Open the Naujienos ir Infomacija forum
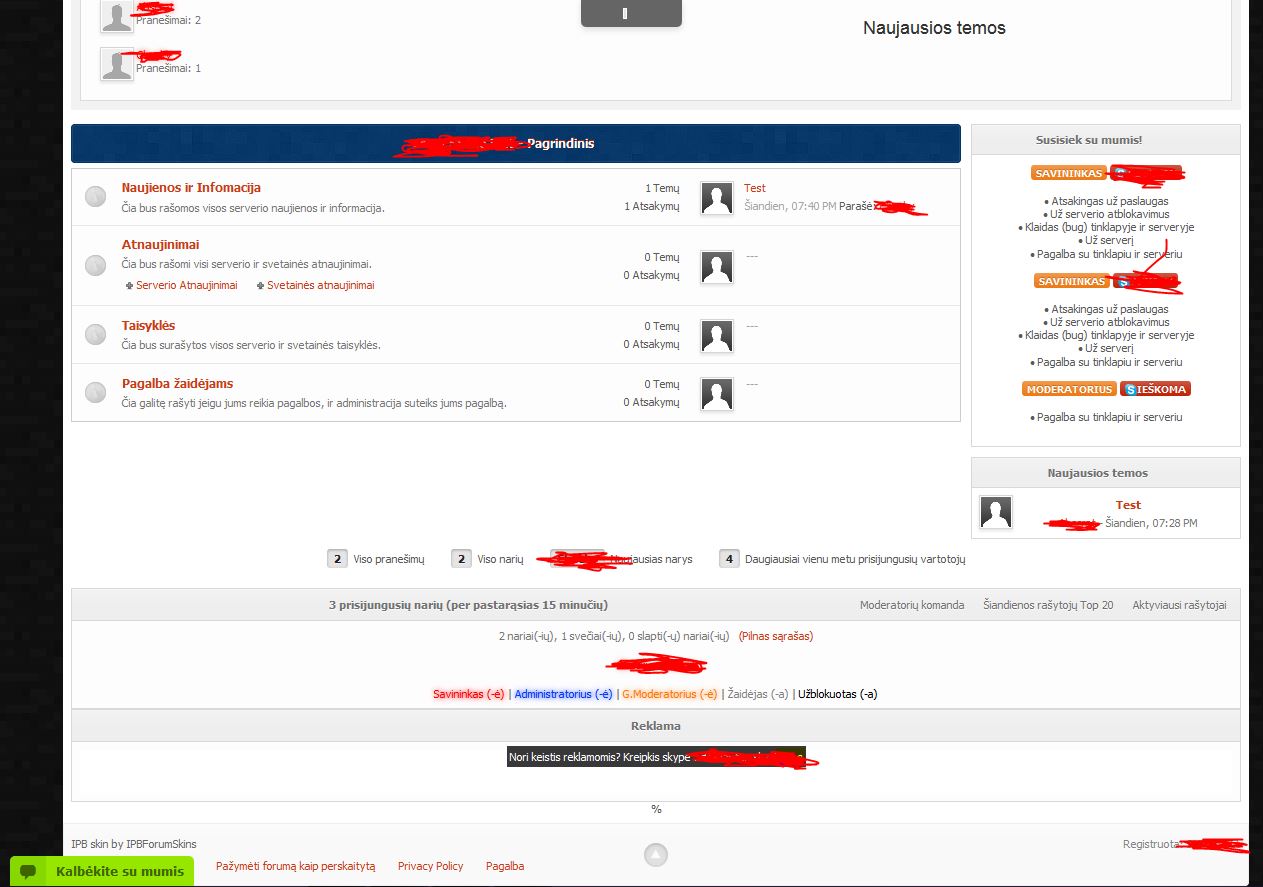The height and width of the screenshot is (887, 1263). [191, 188]
